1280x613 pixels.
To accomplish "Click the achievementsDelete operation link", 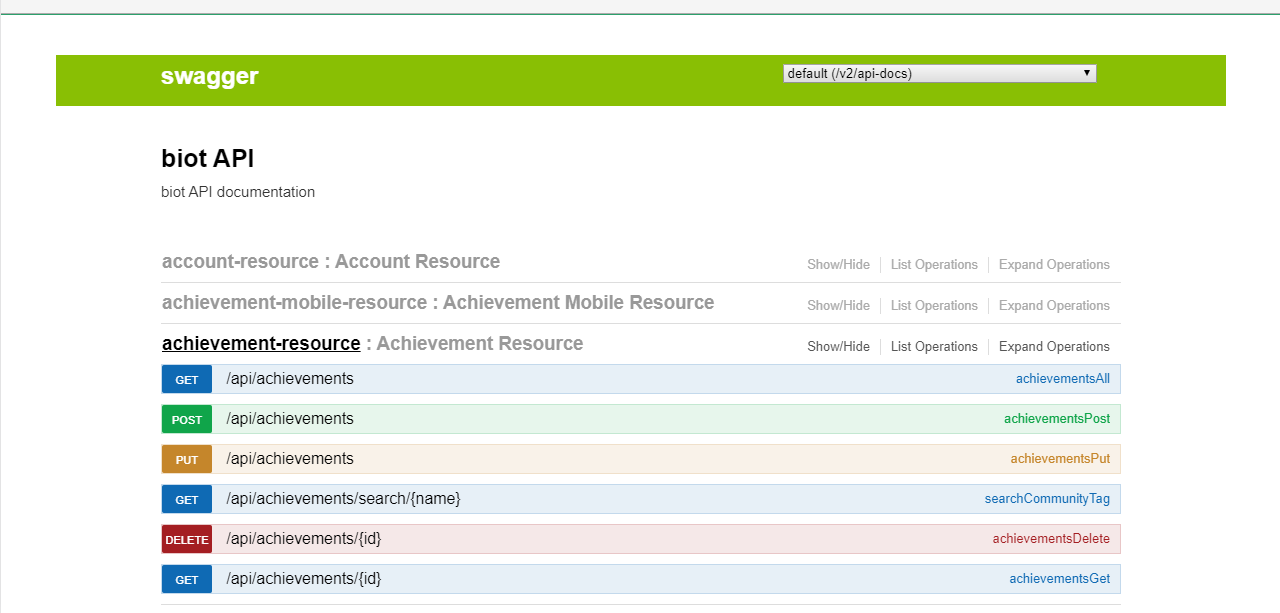I will (1051, 539).
